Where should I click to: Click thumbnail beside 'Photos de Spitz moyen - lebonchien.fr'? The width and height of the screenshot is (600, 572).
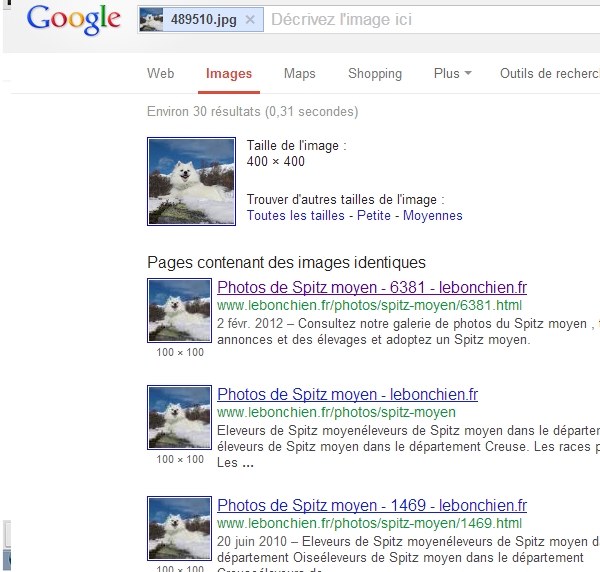pyautogui.click(x=179, y=417)
